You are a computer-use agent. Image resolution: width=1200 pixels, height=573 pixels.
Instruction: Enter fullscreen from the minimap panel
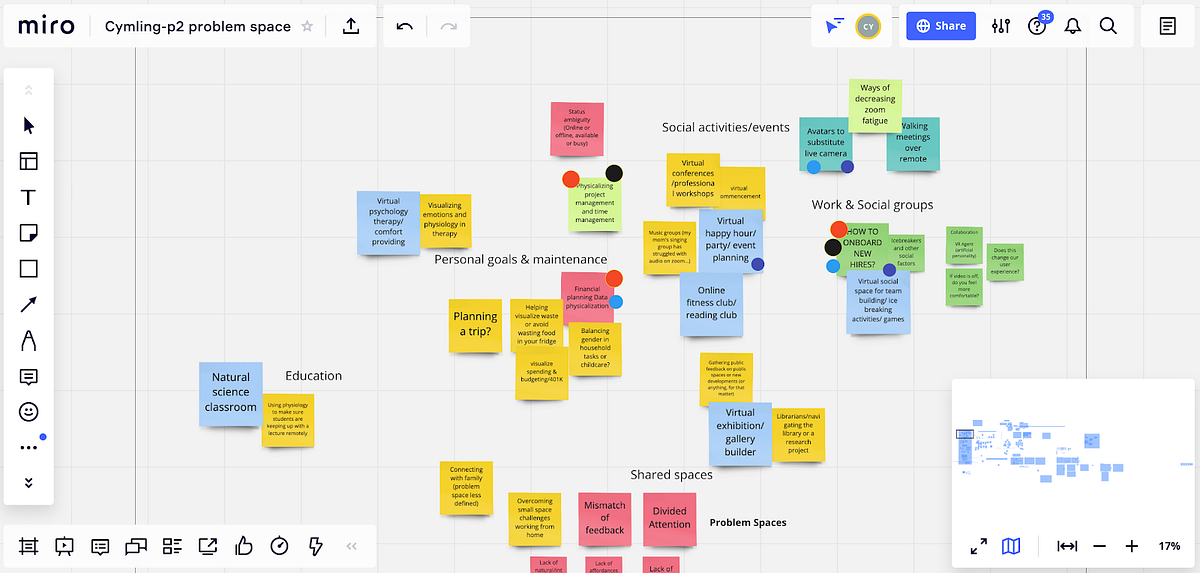tap(979, 546)
